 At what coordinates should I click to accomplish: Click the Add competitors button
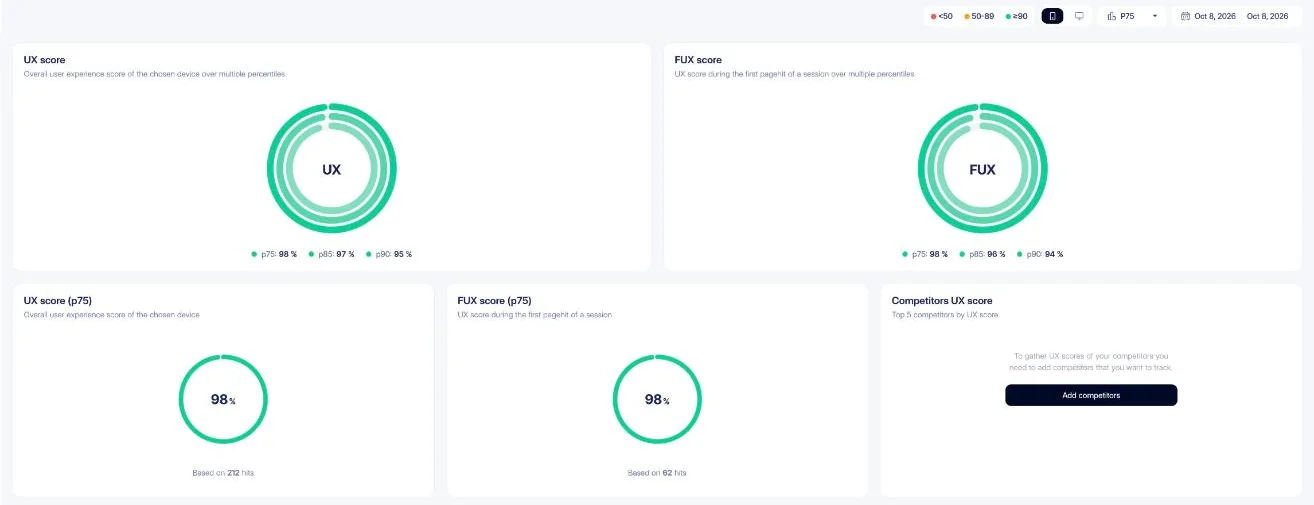point(1091,395)
